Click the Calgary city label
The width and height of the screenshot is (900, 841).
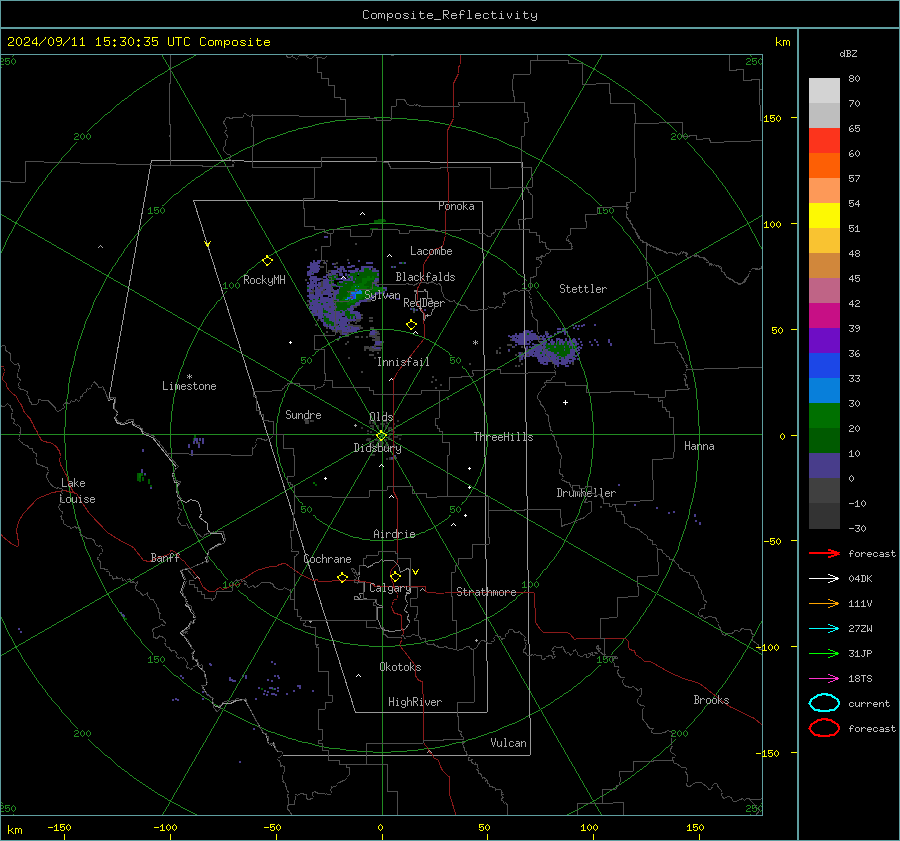pos(390,588)
